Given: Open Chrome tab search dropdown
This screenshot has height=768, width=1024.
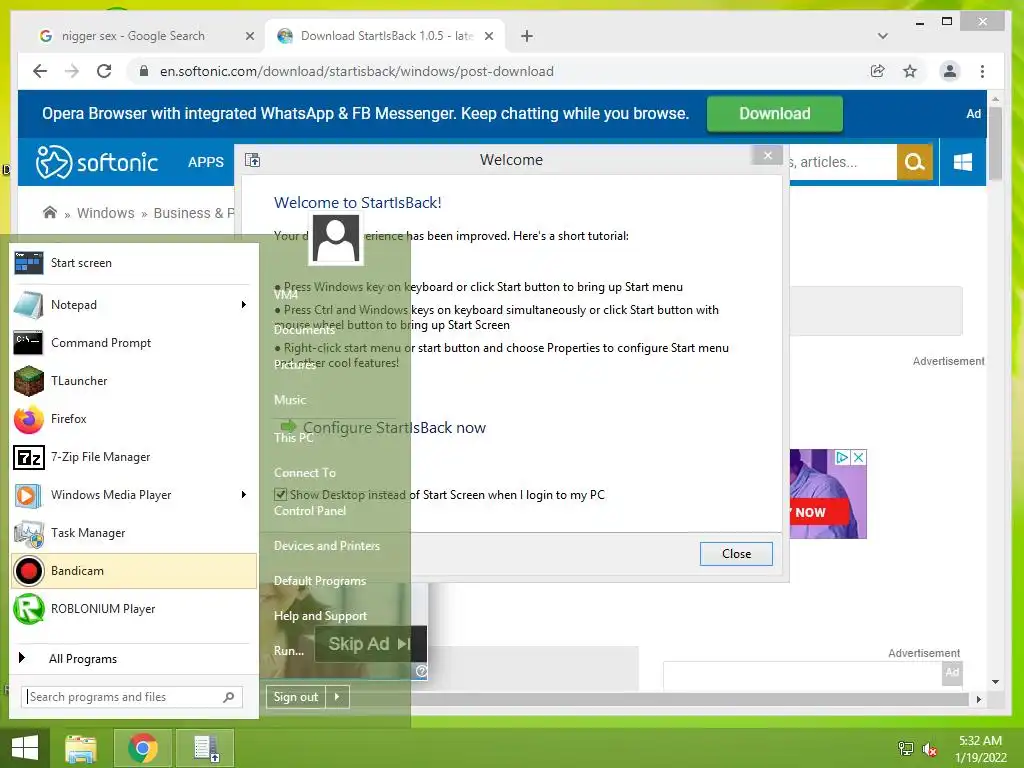Looking at the screenshot, I should pos(883,36).
